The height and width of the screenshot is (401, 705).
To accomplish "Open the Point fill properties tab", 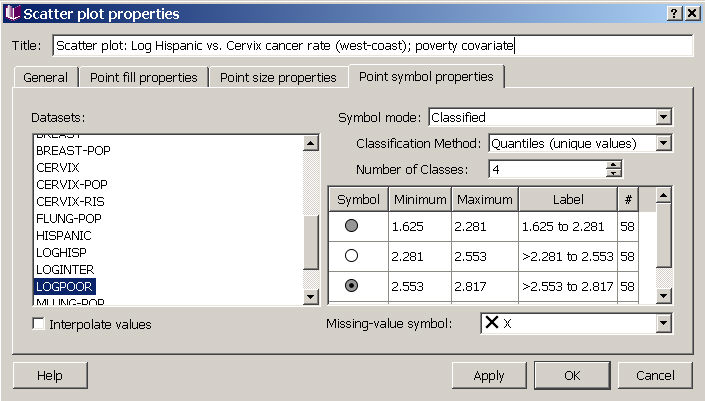I will point(145,77).
